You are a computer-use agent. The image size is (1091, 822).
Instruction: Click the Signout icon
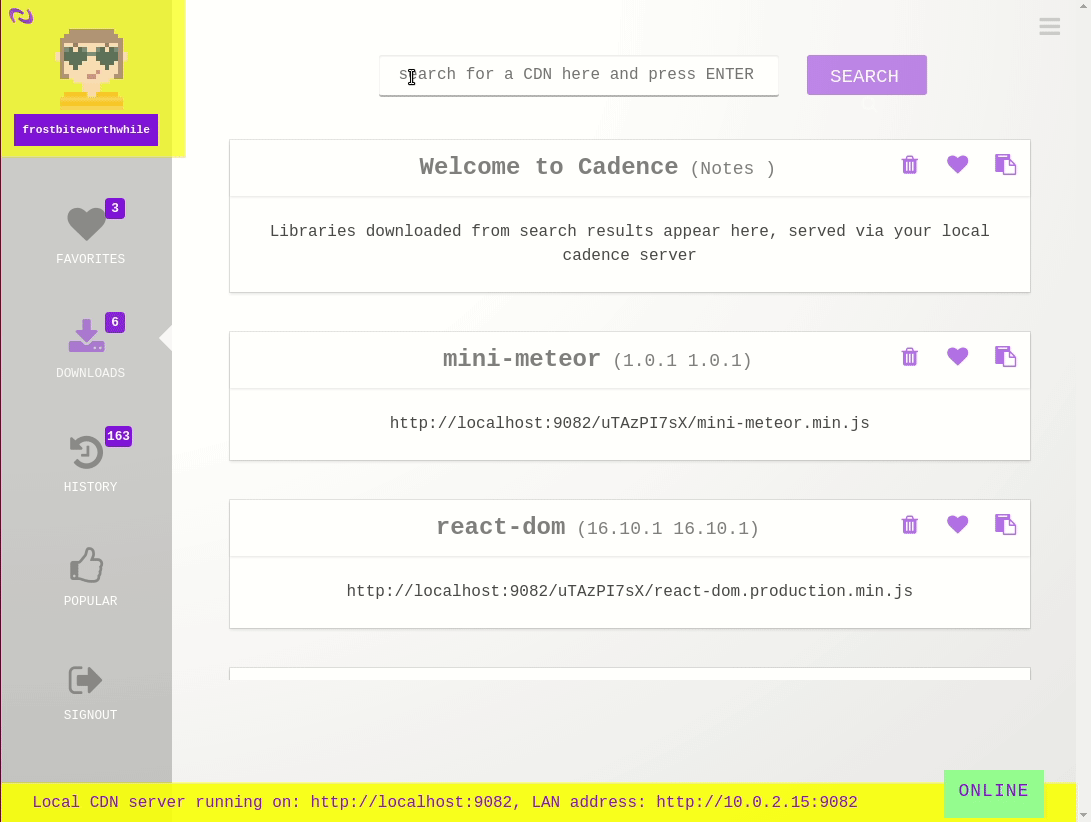click(x=86, y=680)
